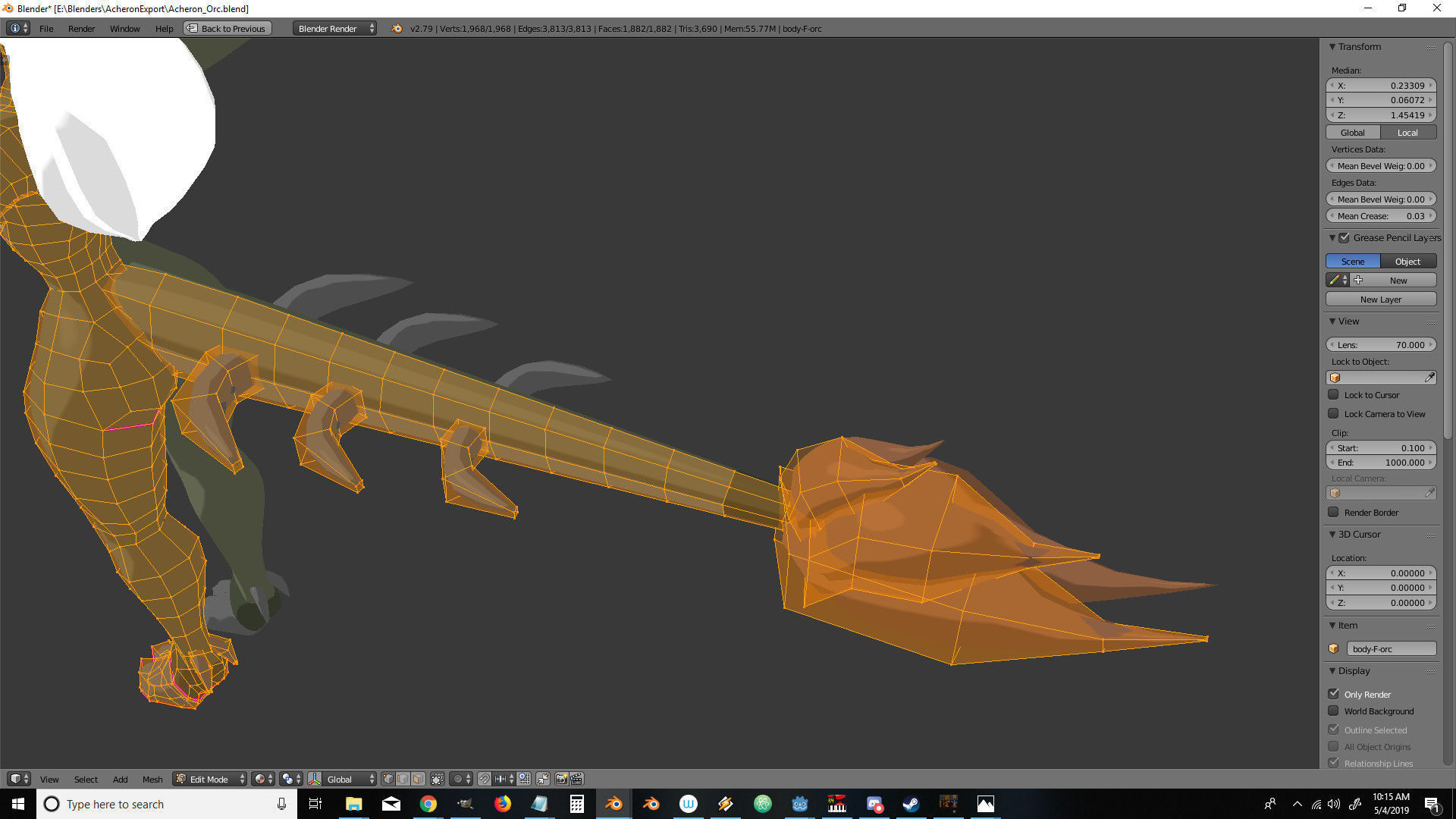
Task: Collapse the Transform panel
Action: coord(1332,46)
